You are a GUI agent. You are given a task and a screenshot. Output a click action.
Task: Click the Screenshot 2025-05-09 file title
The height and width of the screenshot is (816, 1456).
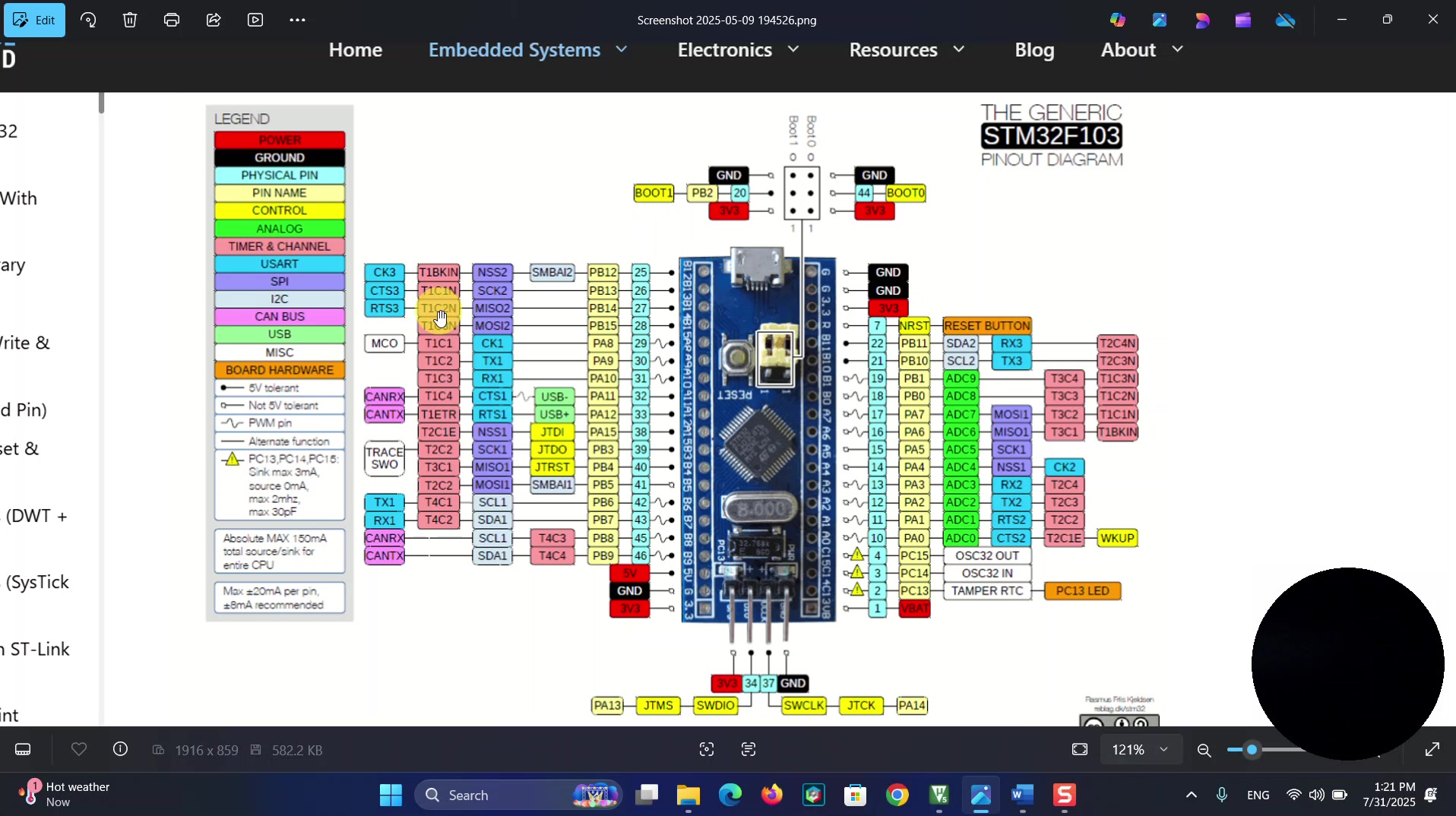tap(727, 21)
